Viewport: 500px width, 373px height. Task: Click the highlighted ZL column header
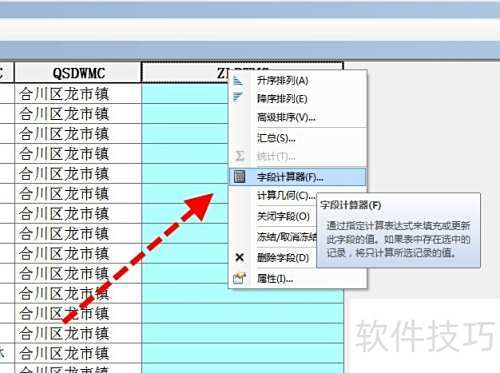click(x=185, y=72)
